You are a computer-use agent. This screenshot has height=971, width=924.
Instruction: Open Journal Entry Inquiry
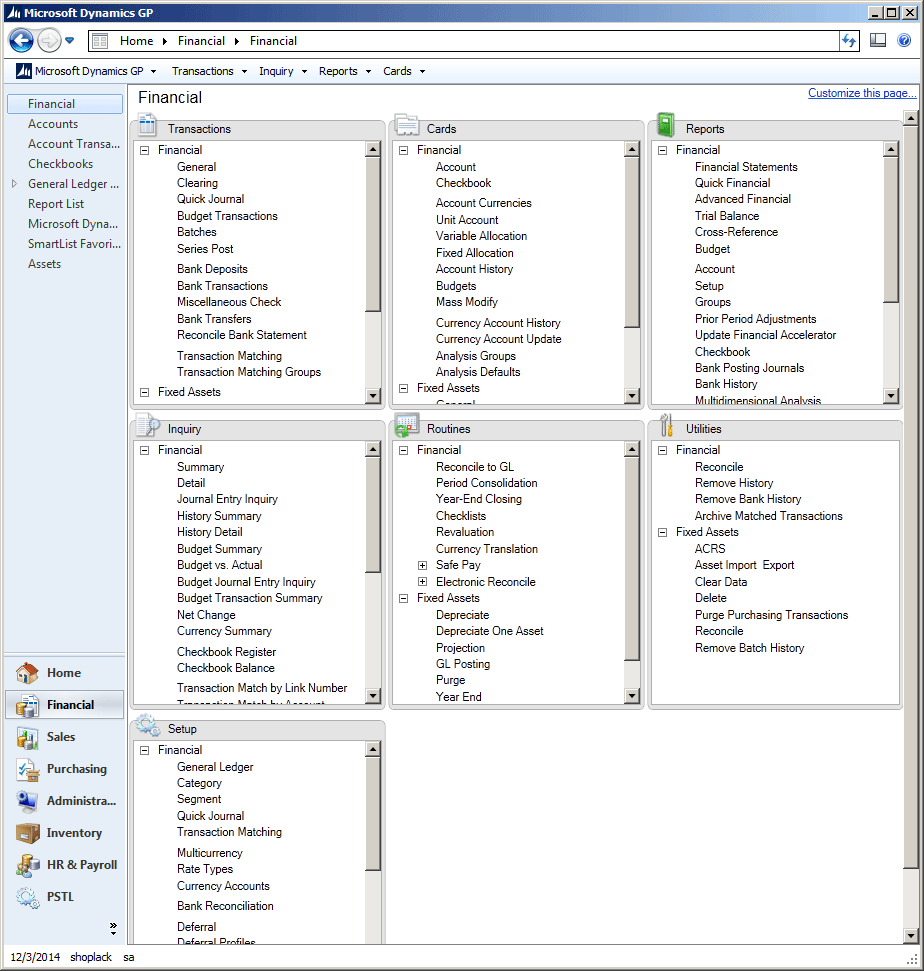tap(227, 499)
